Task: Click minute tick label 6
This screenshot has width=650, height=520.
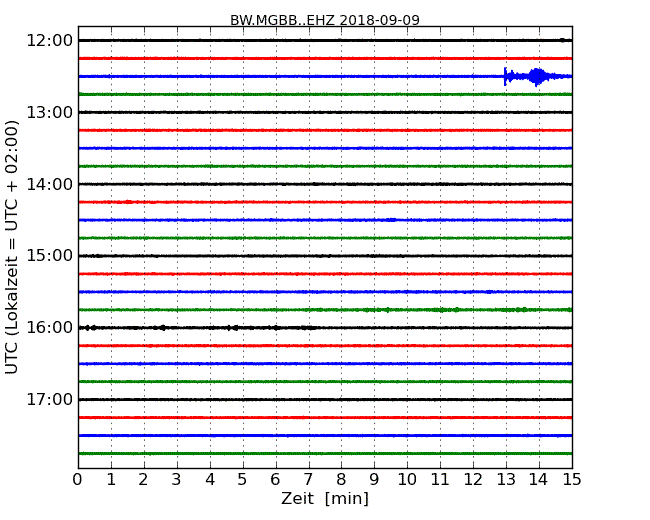Action: [x=276, y=480]
